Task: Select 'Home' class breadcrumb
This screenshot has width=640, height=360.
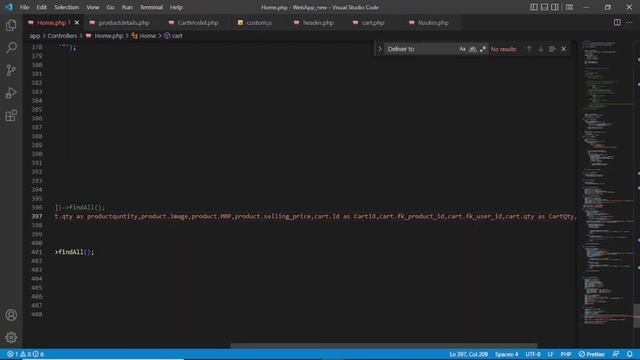Action: [147, 36]
